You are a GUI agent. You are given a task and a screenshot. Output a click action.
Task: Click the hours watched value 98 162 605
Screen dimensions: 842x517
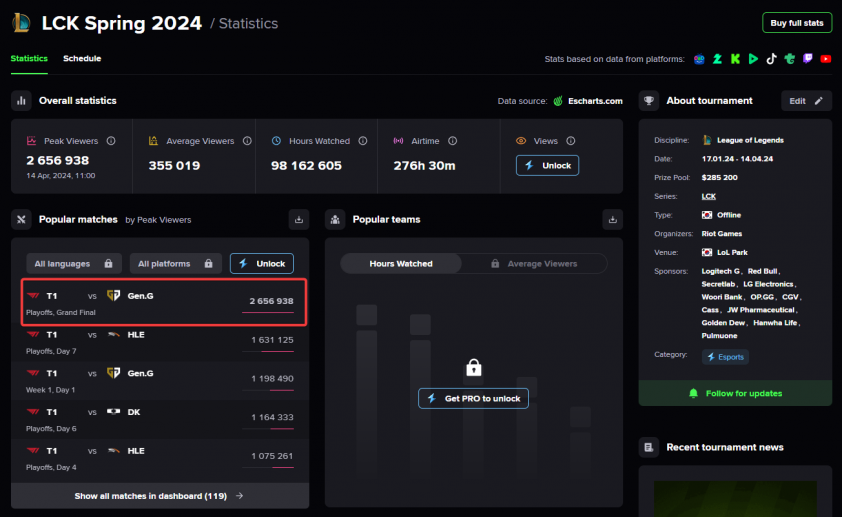pyautogui.click(x=306, y=166)
